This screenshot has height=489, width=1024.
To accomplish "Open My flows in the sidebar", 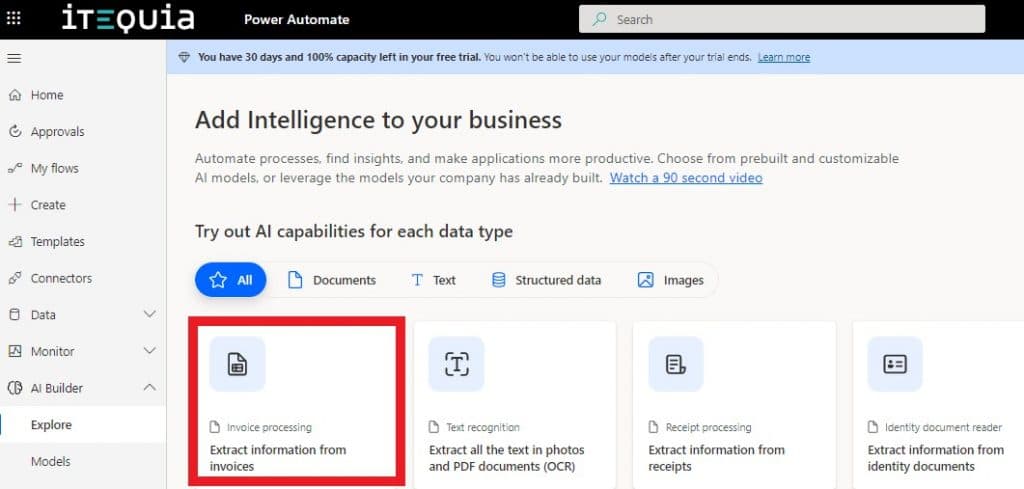I will coord(83,168).
